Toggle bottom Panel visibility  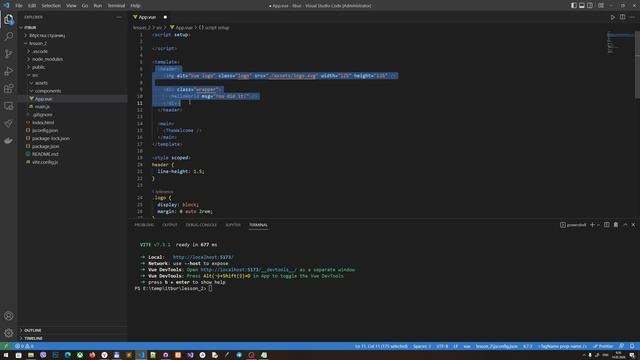coord(582,6)
